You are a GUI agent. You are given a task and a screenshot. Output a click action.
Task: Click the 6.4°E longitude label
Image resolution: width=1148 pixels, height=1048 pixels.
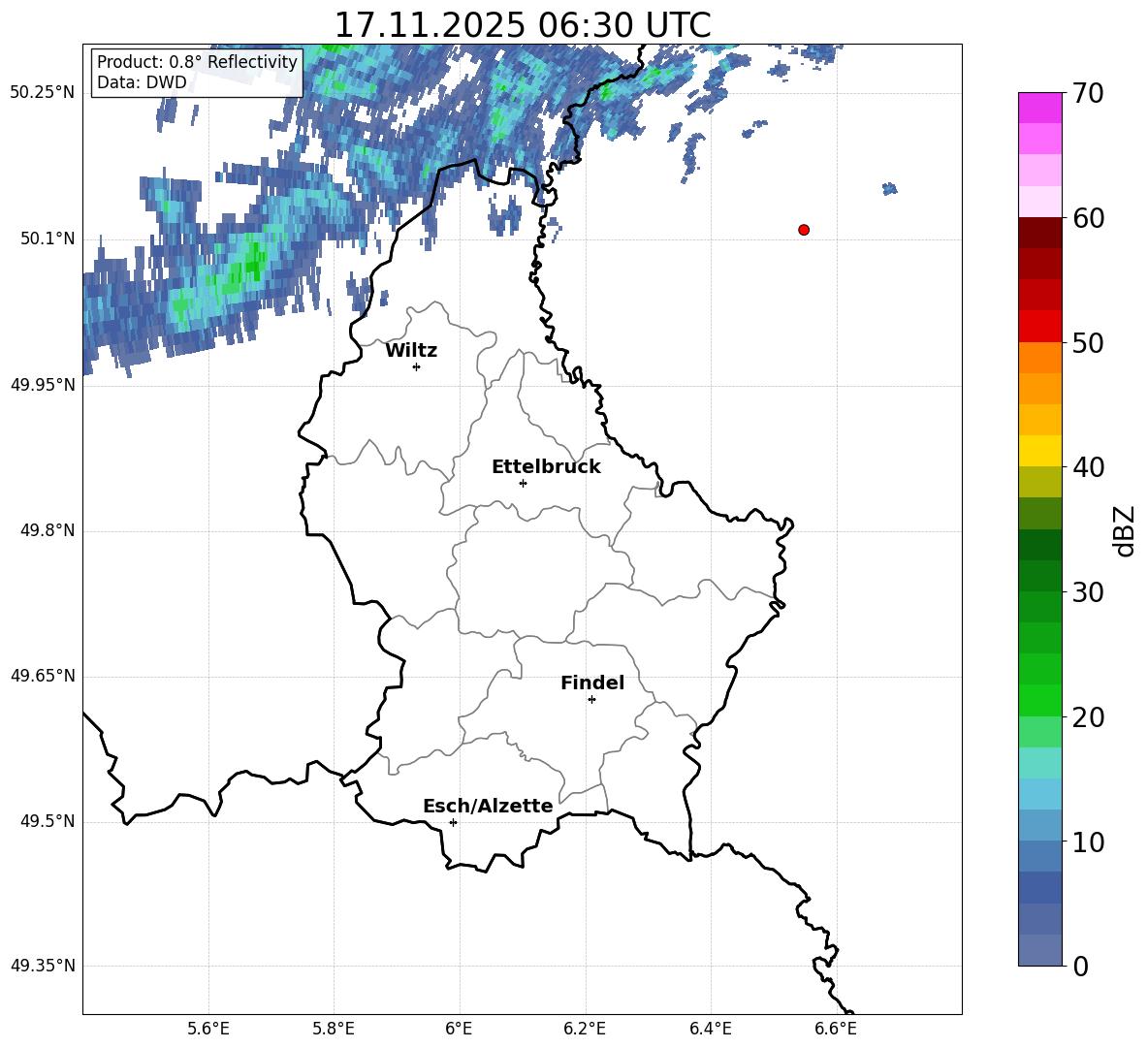(710, 1029)
